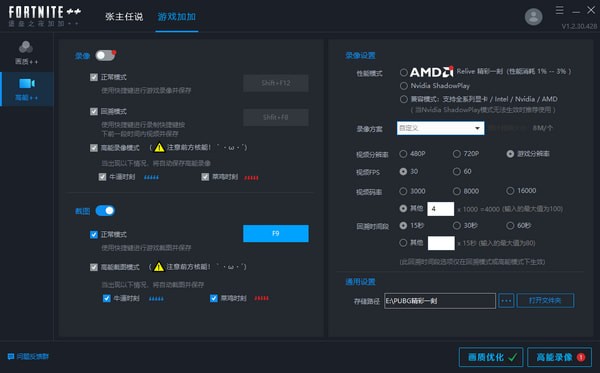The height and width of the screenshot is (373, 600).
Task: Open the 画质++ sidebar section
Action: click(x=26, y=53)
